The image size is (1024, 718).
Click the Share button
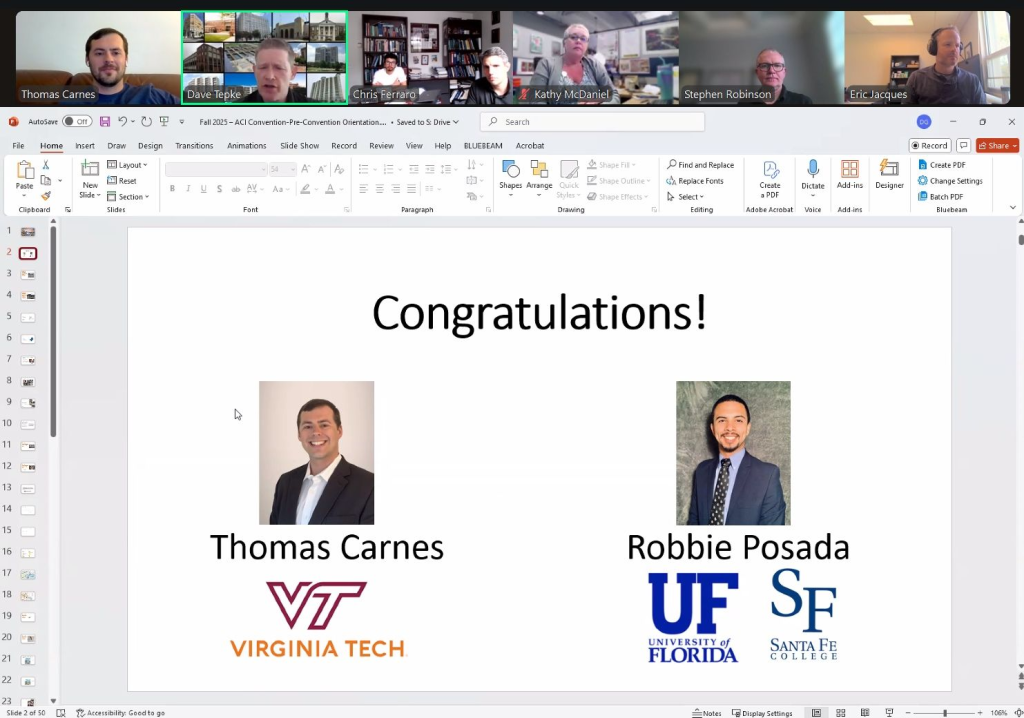(x=997, y=146)
